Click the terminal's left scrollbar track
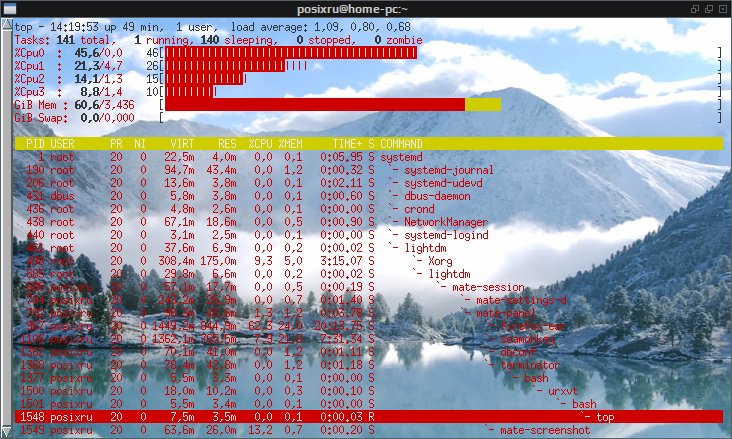The image size is (732, 439). 7,228
